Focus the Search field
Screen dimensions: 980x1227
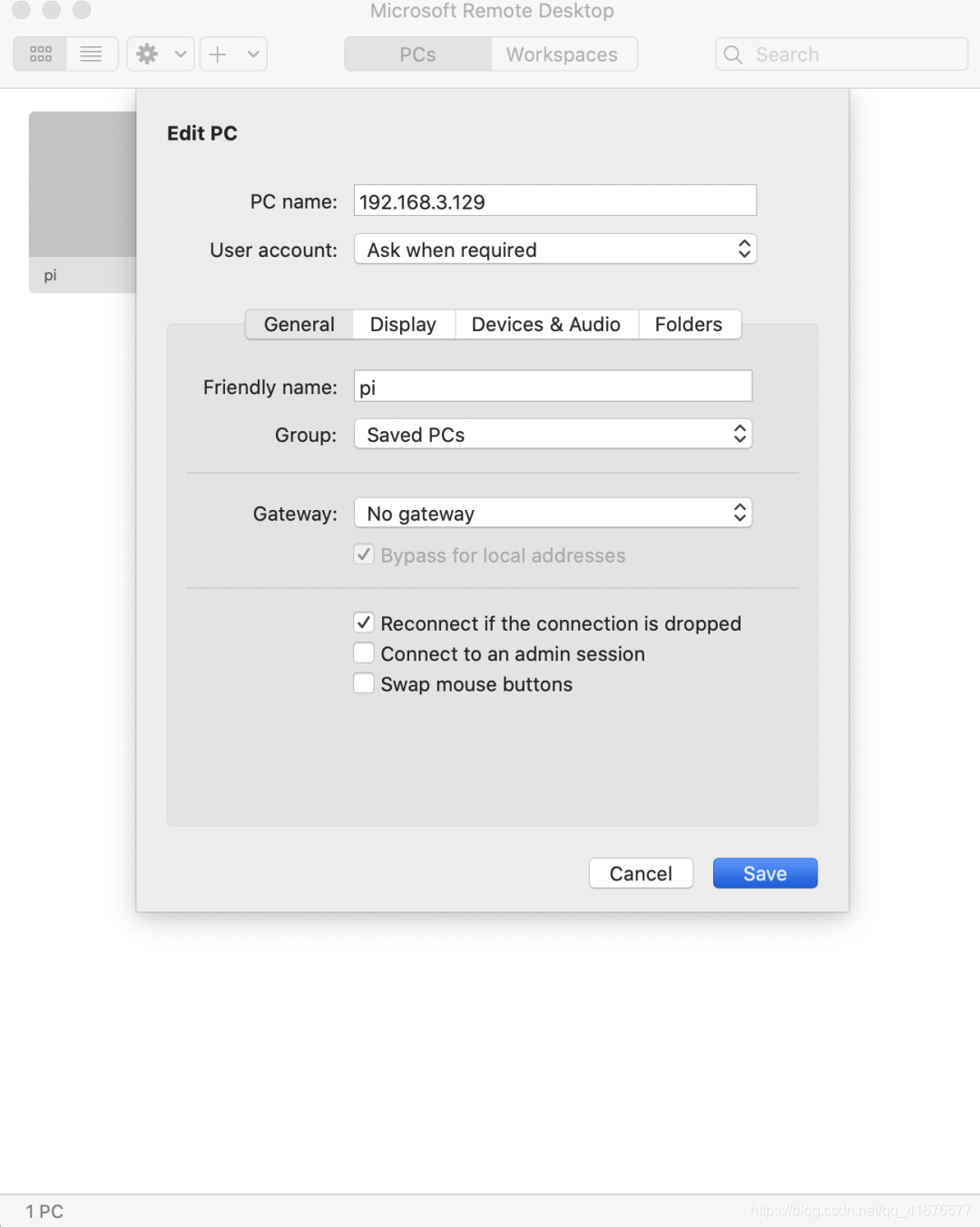[x=842, y=54]
